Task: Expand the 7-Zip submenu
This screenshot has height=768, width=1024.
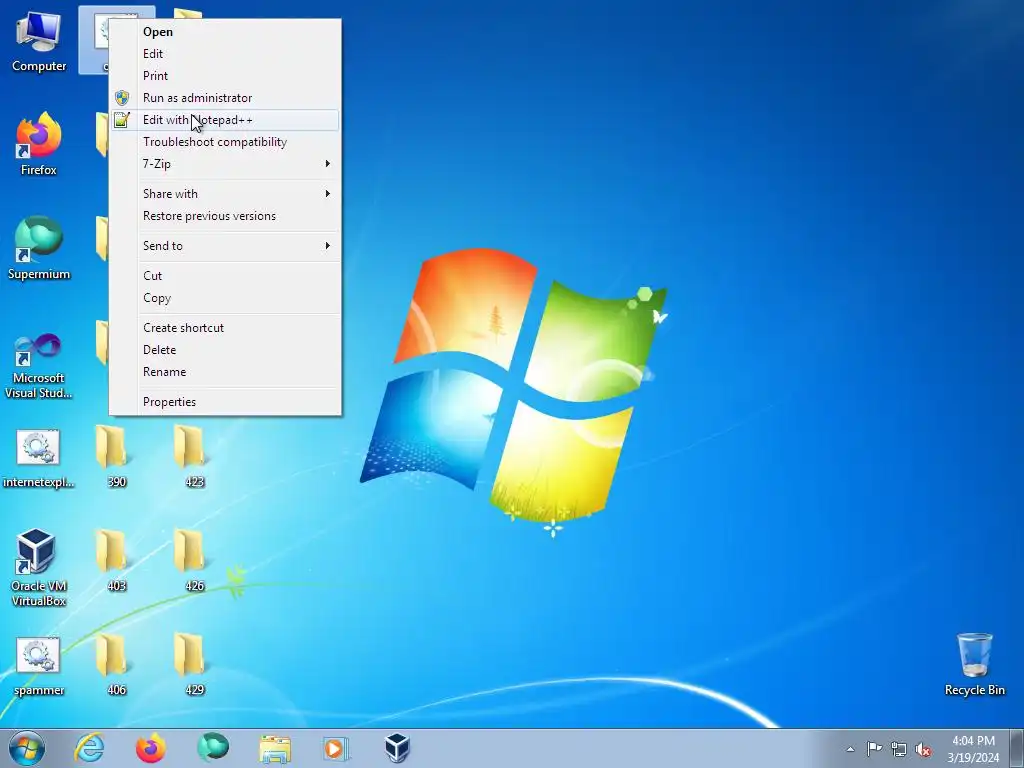Action: (x=225, y=164)
